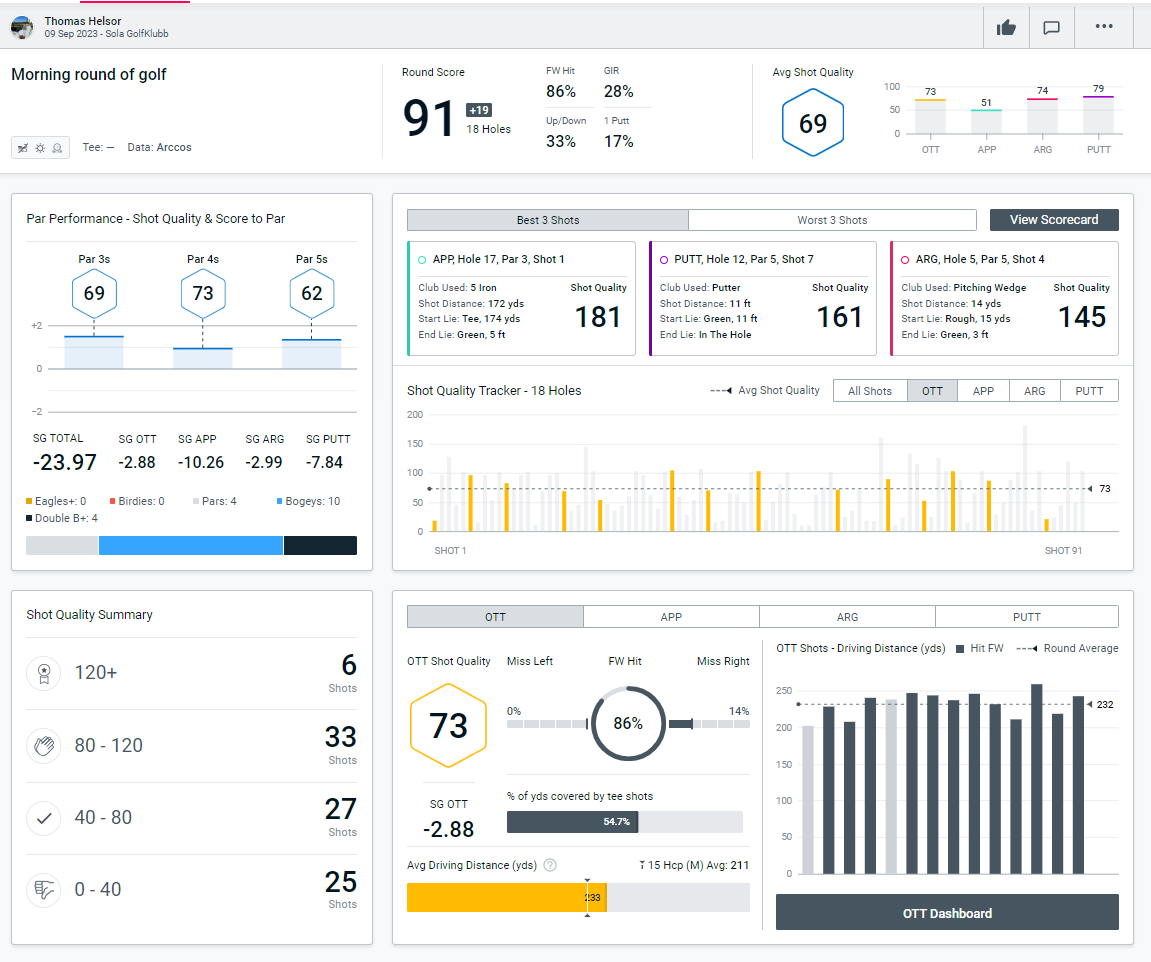The image size is (1151, 962).
Task: Click Thomas Helsor's profile avatar
Action: [x=22, y=27]
